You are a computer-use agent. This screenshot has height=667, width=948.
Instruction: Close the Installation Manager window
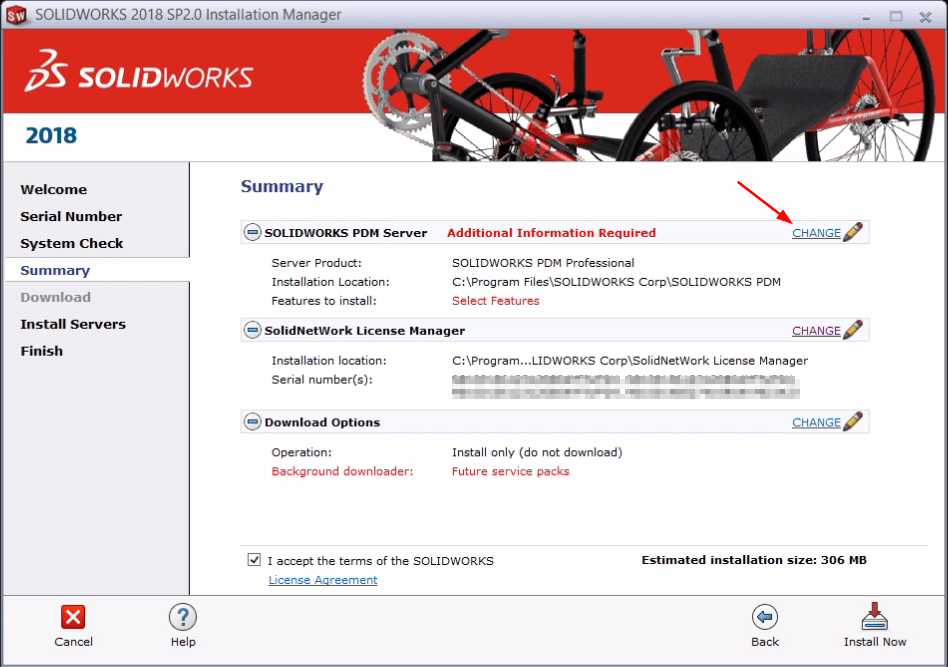click(x=925, y=17)
